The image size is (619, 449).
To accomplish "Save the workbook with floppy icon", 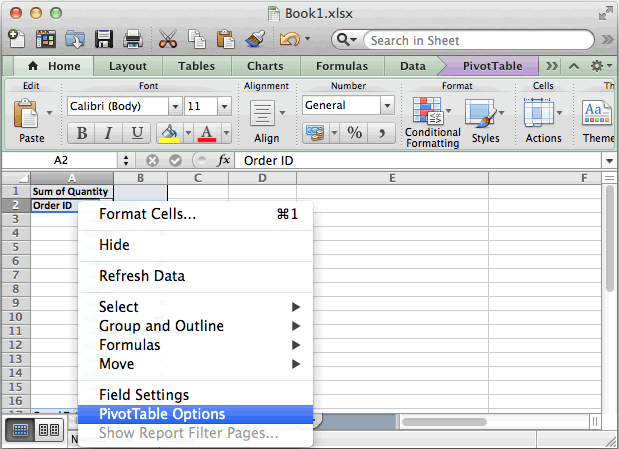I will click(104, 39).
